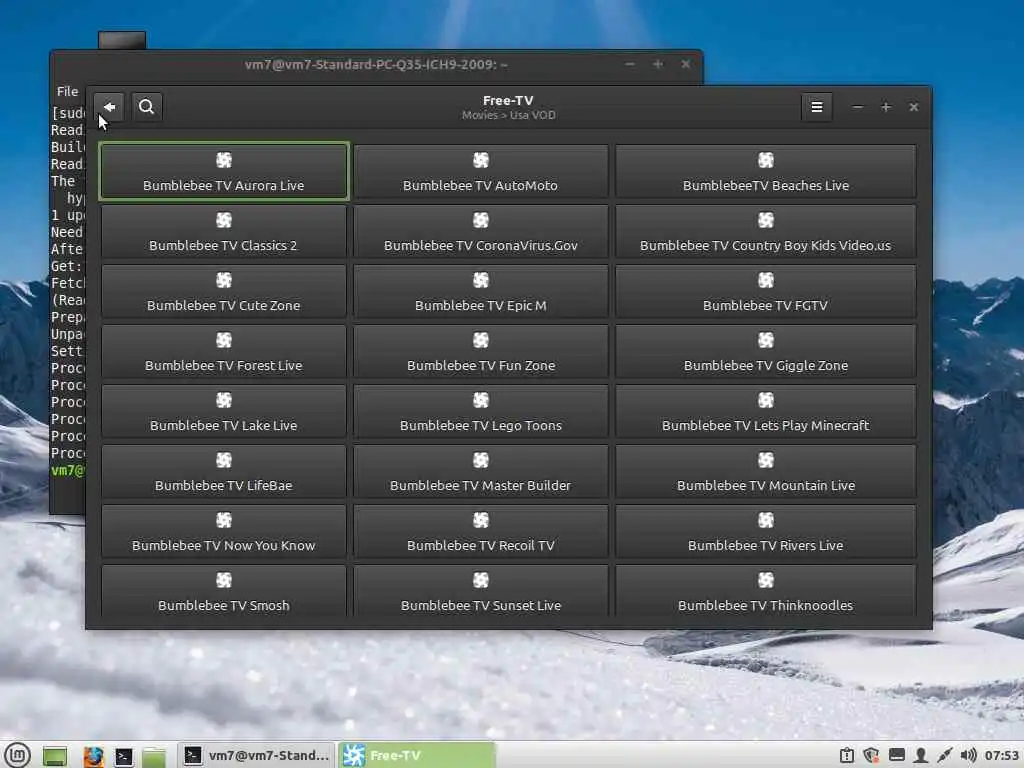Open Bumblebee TV LifeBae channel
Screen dimensions: 1024x768
[x=224, y=472]
